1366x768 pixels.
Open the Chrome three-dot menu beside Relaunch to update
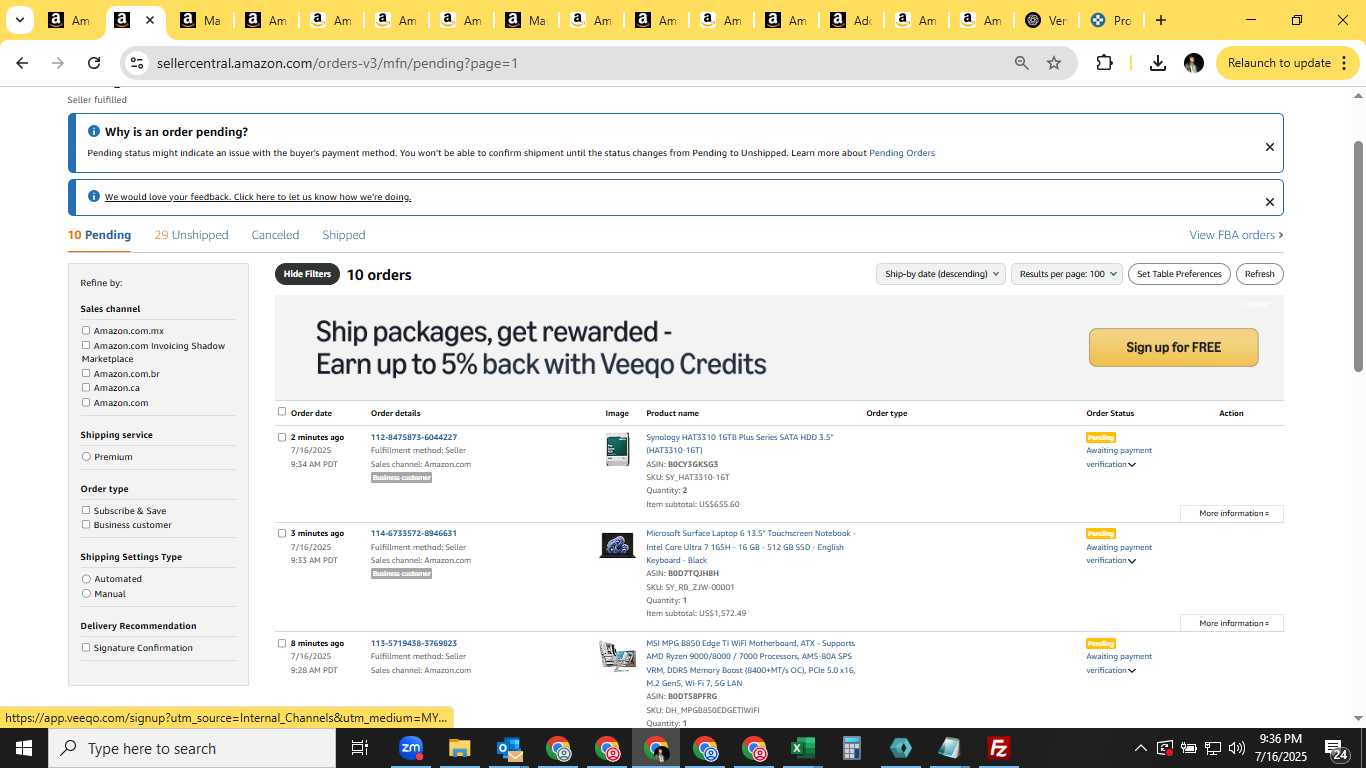tap(1342, 63)
